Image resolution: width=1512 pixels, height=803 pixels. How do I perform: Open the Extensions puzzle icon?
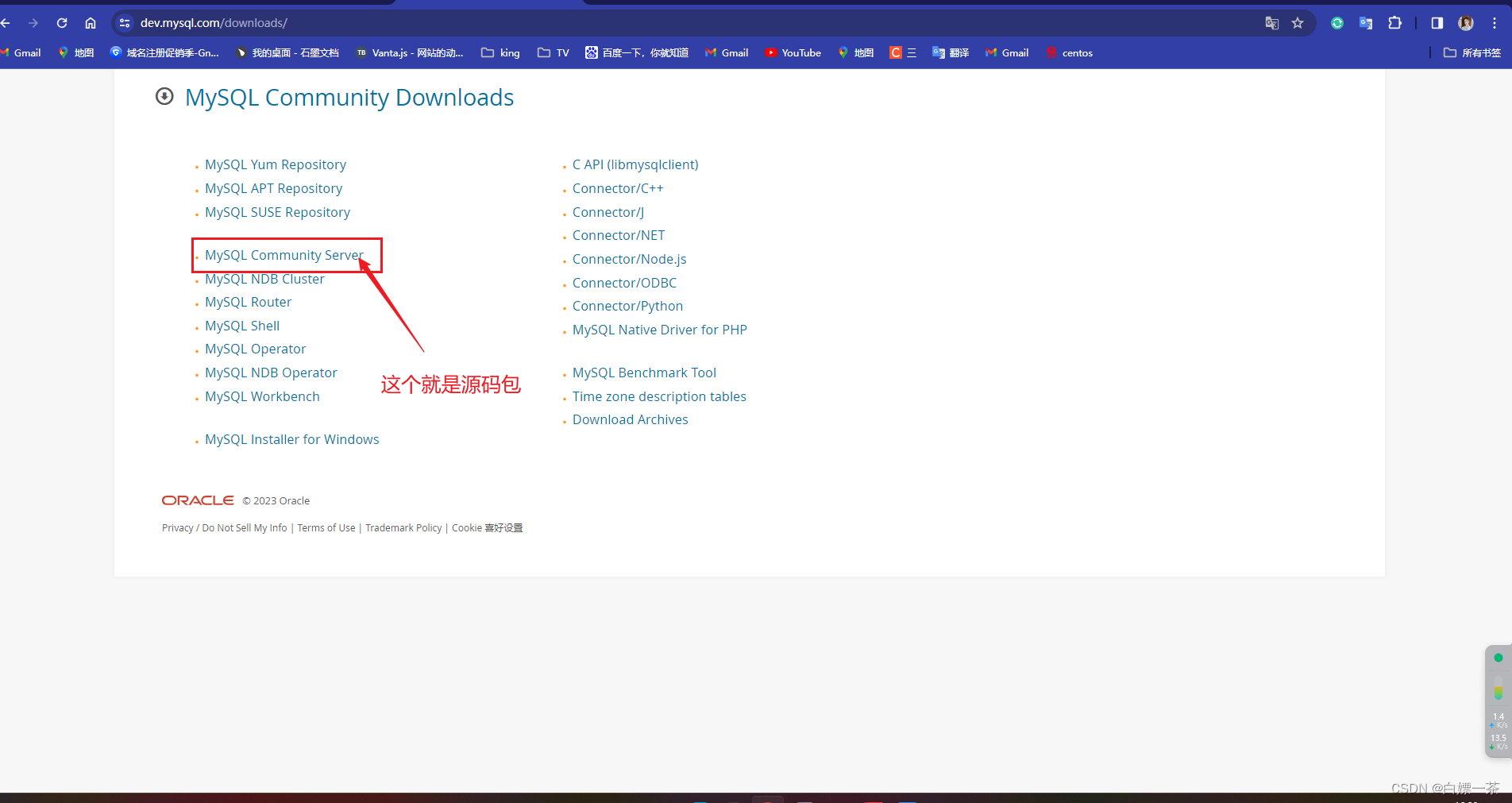coord(1394,23)
